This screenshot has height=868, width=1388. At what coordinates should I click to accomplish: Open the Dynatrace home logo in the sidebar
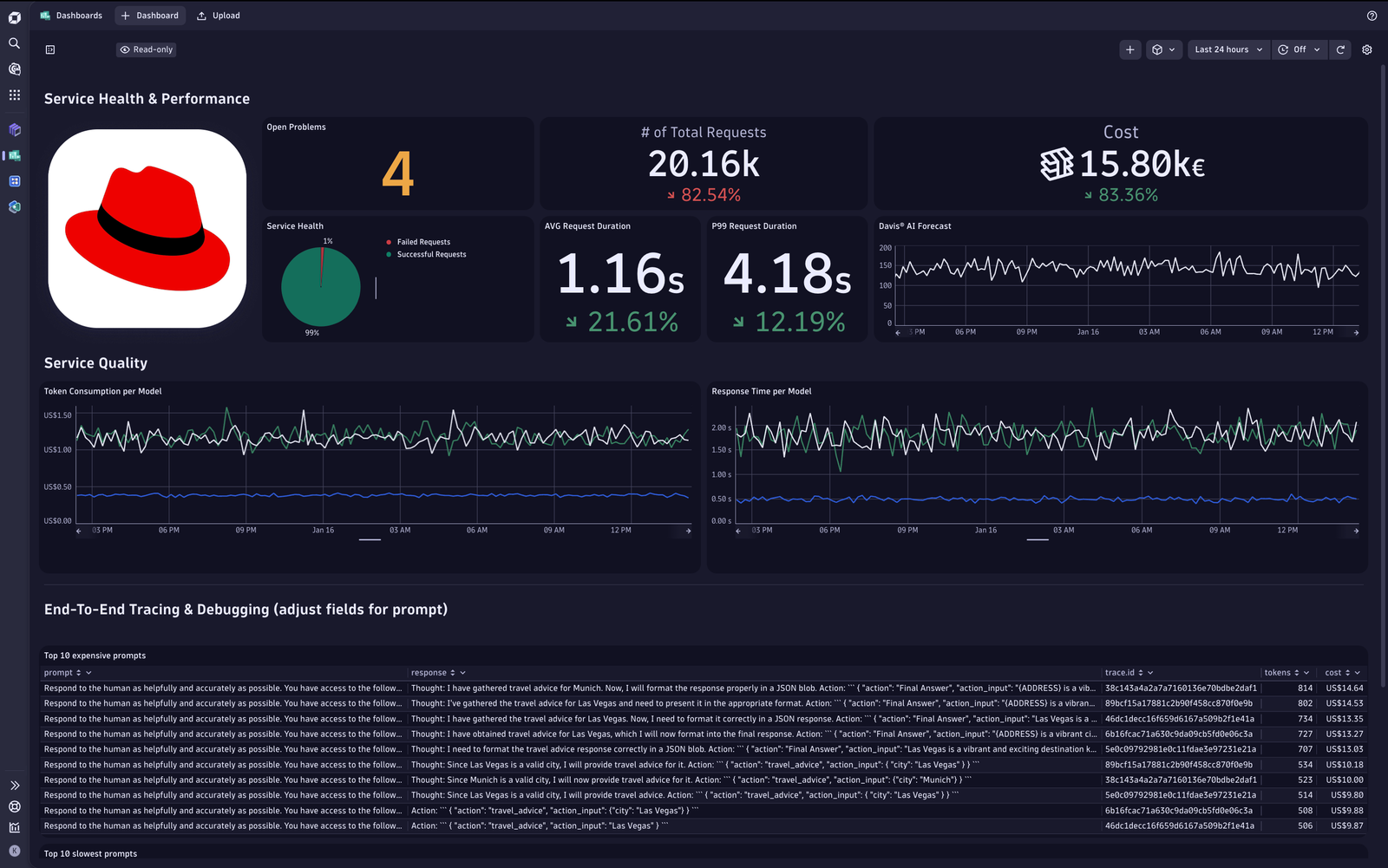(x=14, y=17)
